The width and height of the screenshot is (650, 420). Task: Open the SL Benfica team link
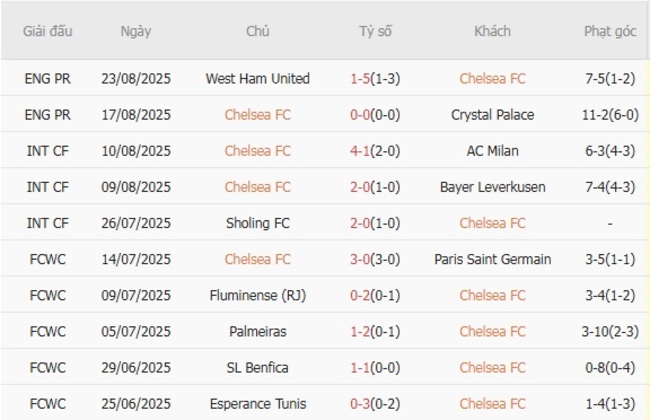(x=257, y=367)
